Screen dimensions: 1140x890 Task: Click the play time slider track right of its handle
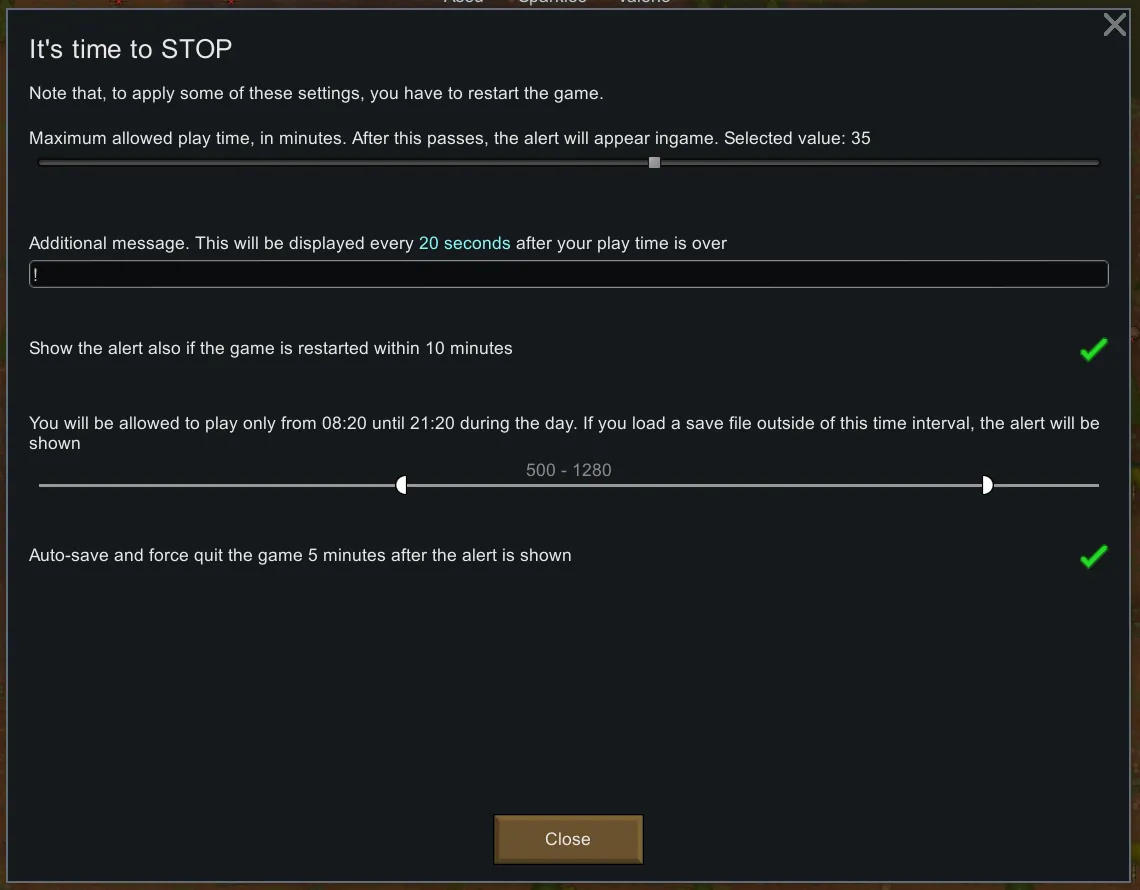click(x=880, y=162)
